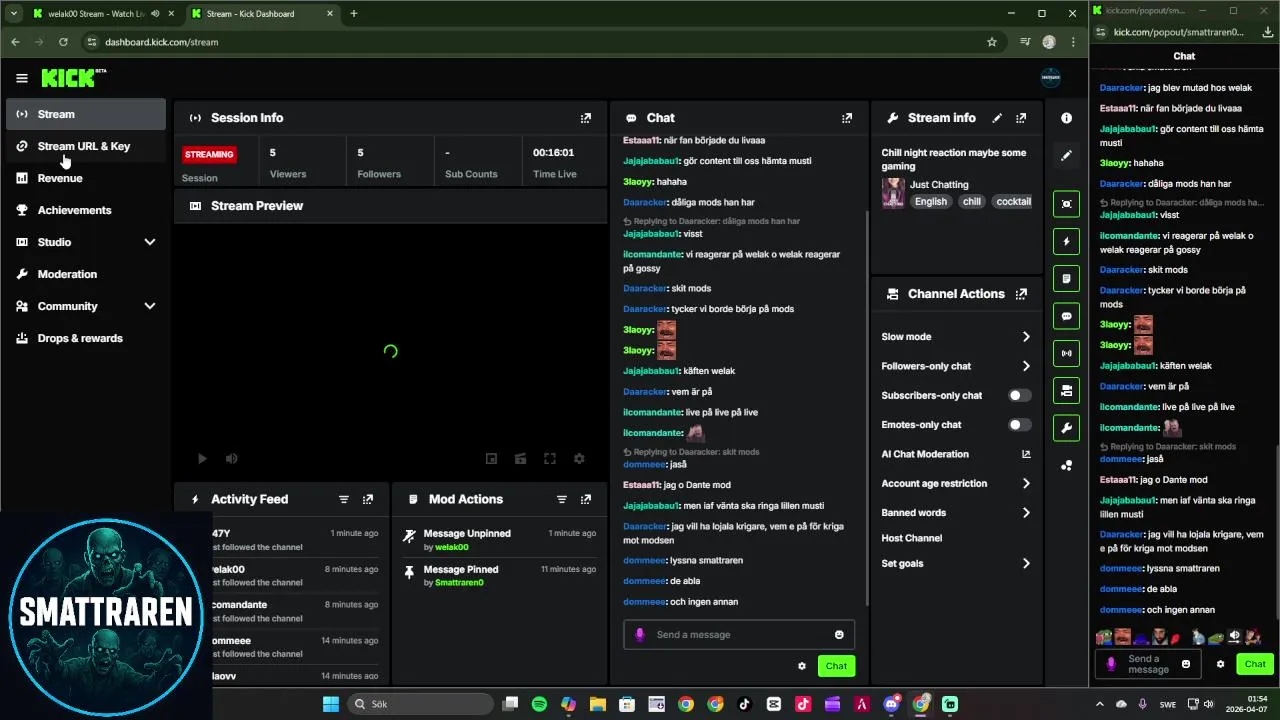The width and height of the screenshot is (1280, 720).
Task: Select Stream in the sidebar
Action: coord(86,114)
